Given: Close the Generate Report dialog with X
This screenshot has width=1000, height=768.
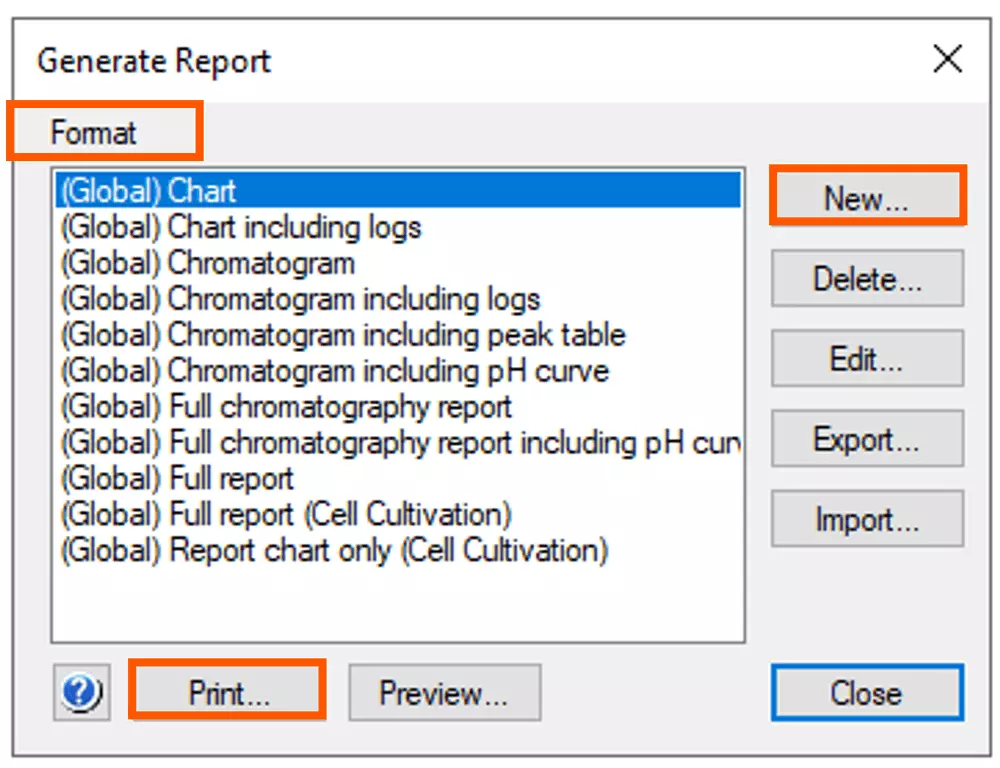Looking at the screenshot, I should click(947, 60).
